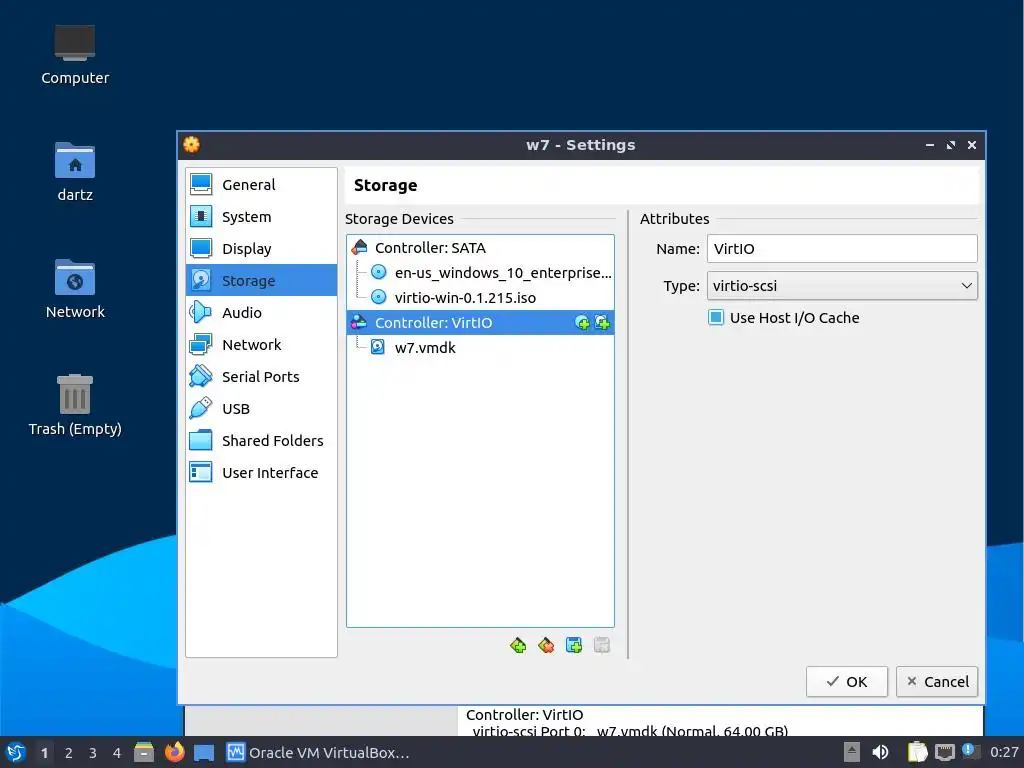Screen dimensions: 1024x768
Task: Discard changes with the Cancel button
Action: point(936,682)
